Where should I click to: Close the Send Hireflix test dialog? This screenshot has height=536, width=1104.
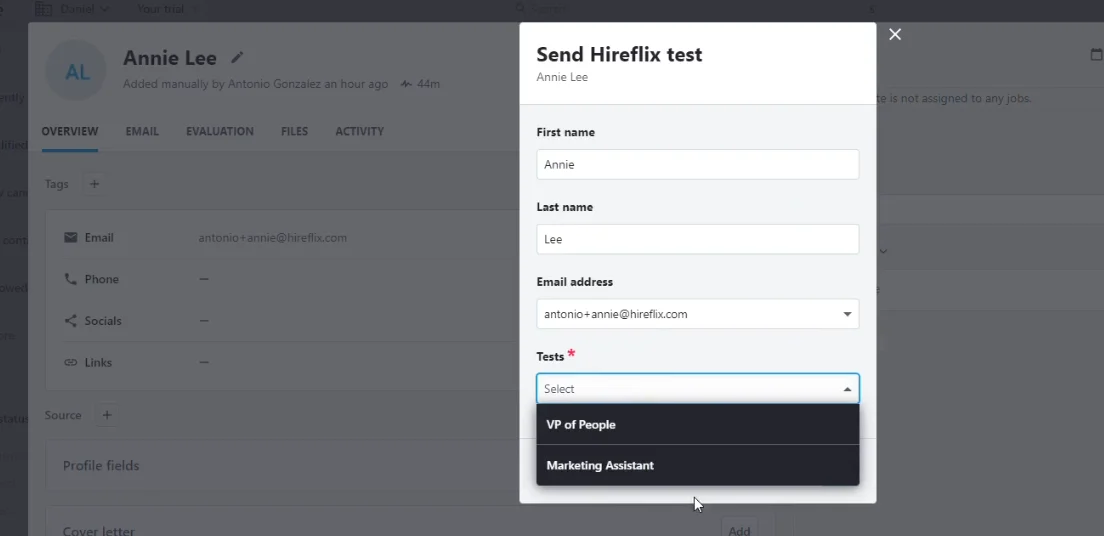(895, 35)
